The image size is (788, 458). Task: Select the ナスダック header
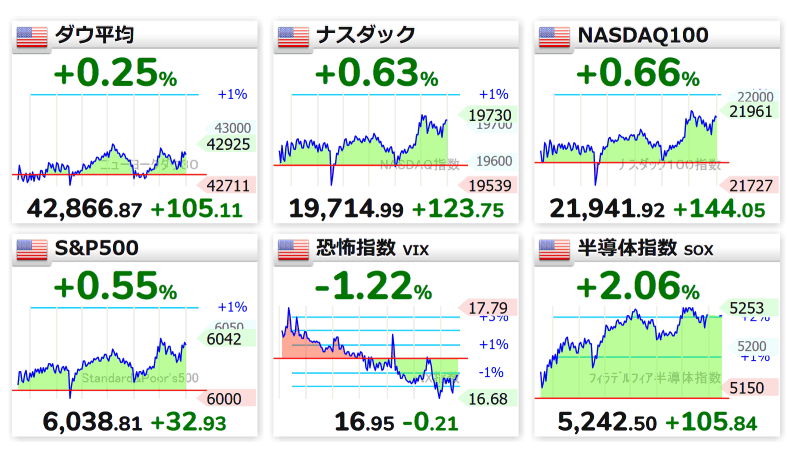(x=365, y=35)
